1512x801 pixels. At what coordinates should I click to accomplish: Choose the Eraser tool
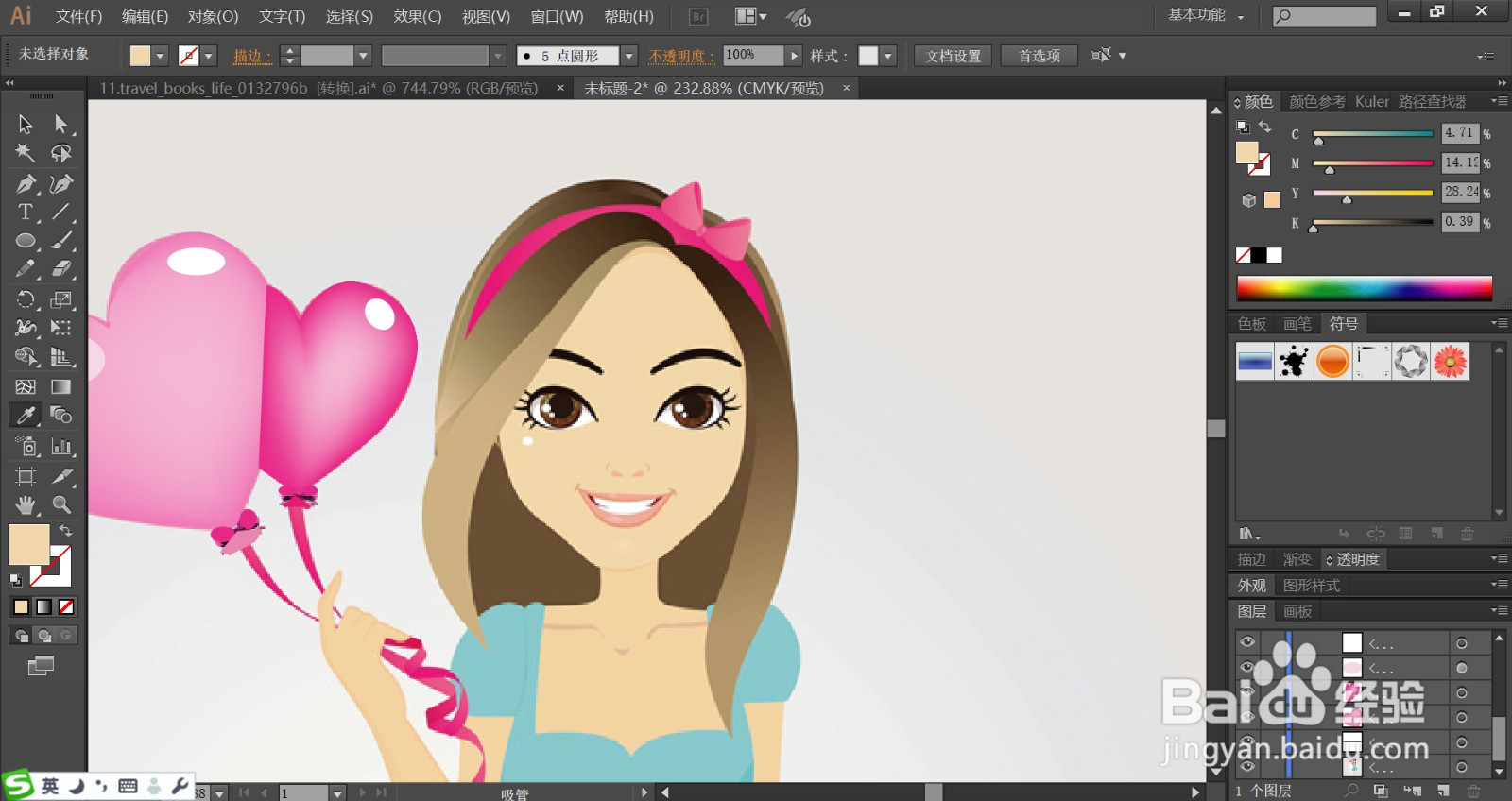[x=61, y=269]
